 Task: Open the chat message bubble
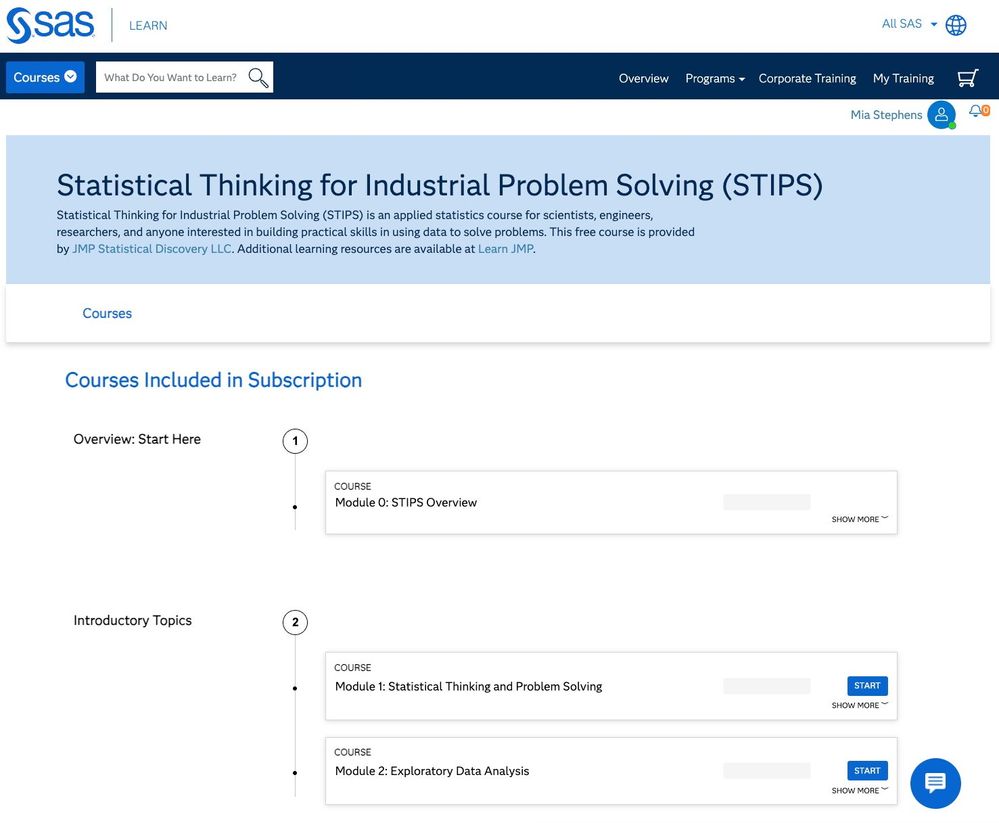pos(935,783)
